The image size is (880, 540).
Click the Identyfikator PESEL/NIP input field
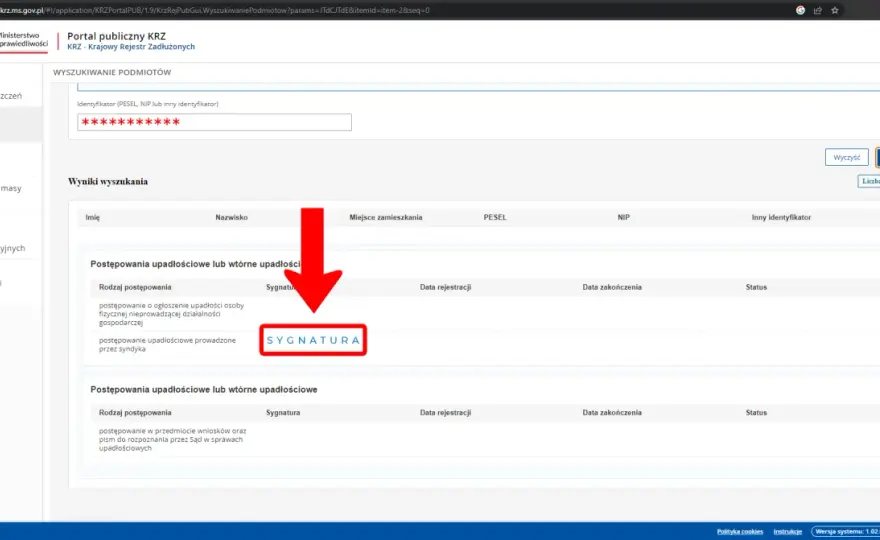click(x=214, y=122)
